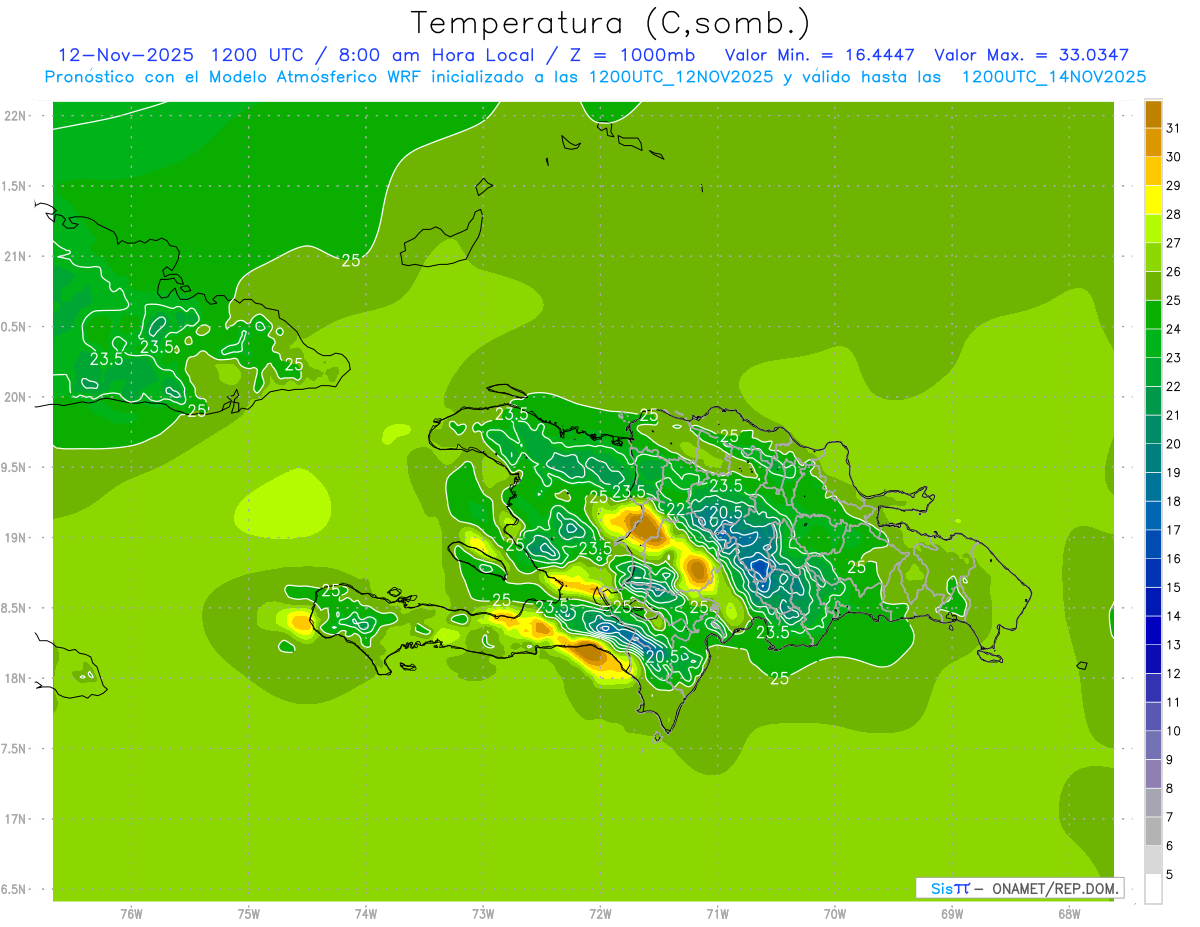
Task: Pick the dark blue legend swatch between 12 and 13
Action: 1153,659
